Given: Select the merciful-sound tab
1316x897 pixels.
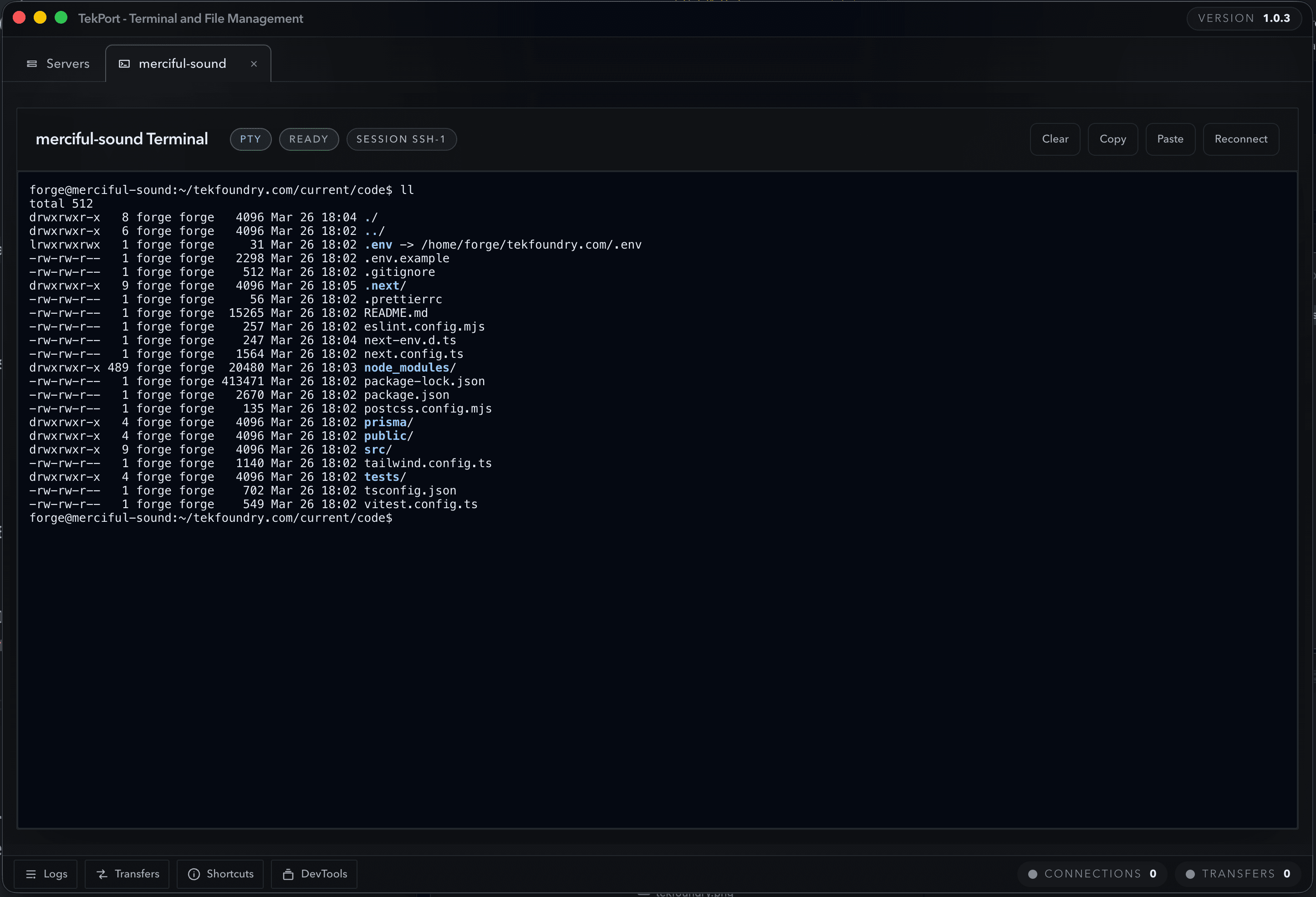Looking at the screenshot, I should [x=182, y=63].
